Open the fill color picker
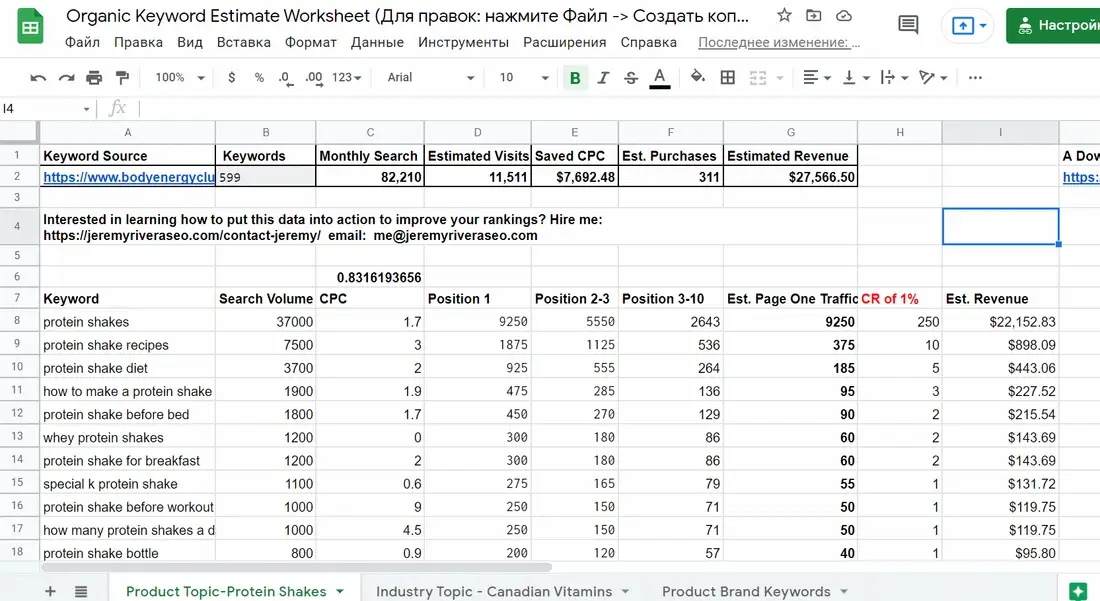This screenshot has height=601, width=1100. tap(697, 77)
